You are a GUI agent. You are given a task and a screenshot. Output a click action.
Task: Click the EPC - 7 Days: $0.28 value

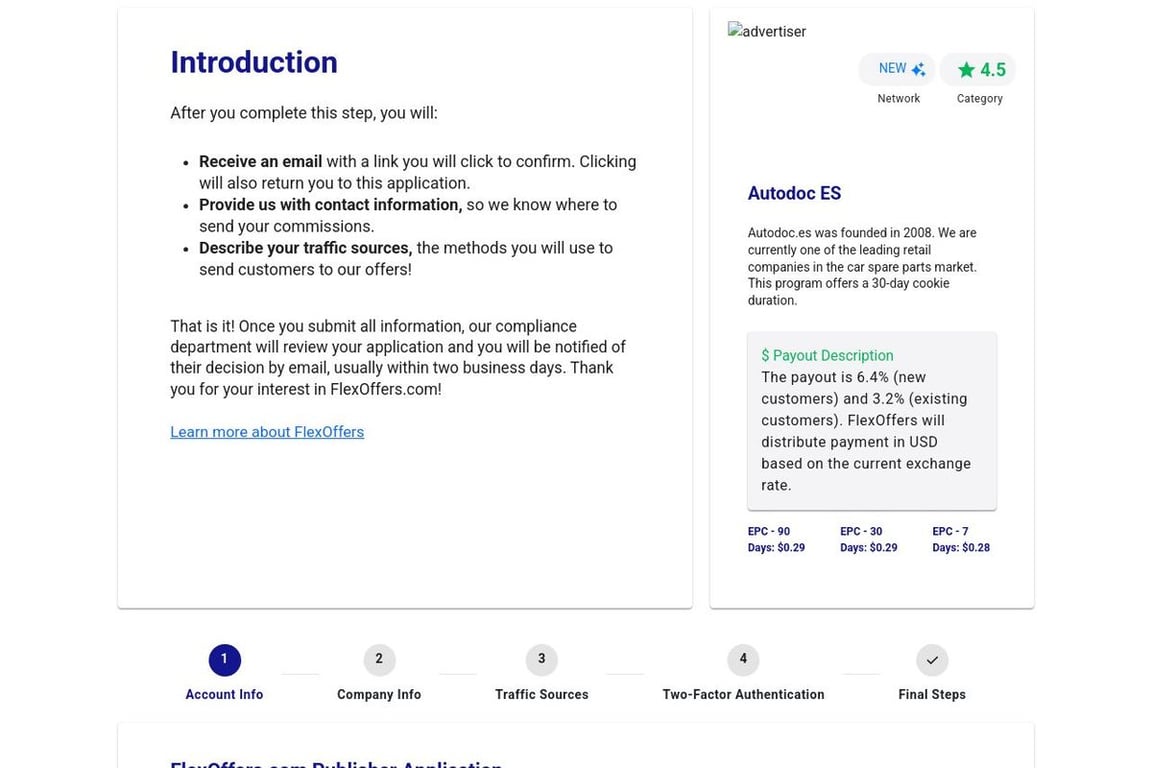pos(961,539)
